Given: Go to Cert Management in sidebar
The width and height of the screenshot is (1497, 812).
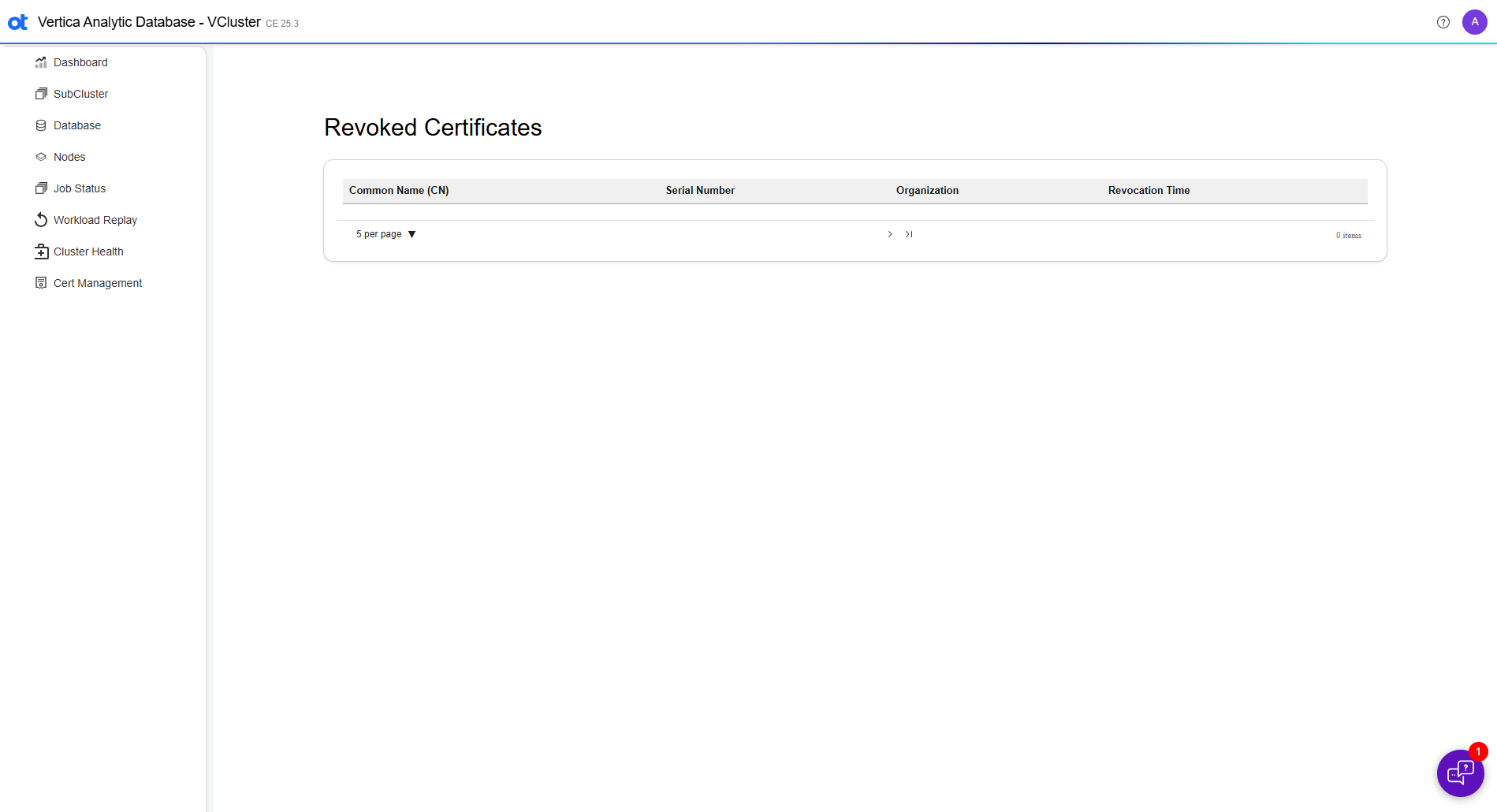Looking at the screenshot, I should click(x=97, y=283).
